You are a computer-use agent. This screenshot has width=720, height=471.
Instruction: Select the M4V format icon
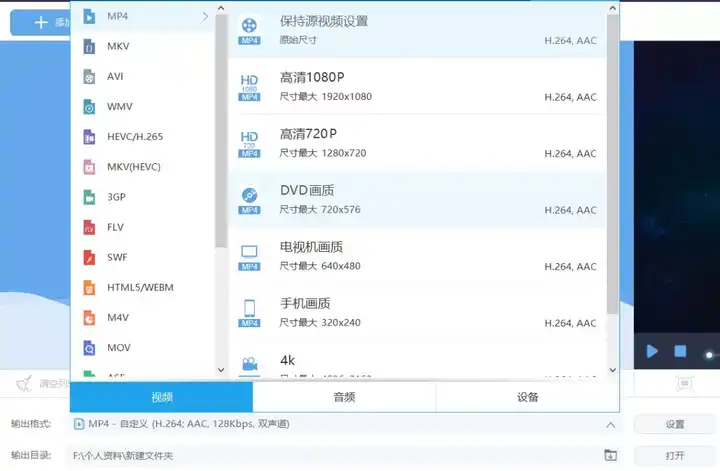coord(89,318)
